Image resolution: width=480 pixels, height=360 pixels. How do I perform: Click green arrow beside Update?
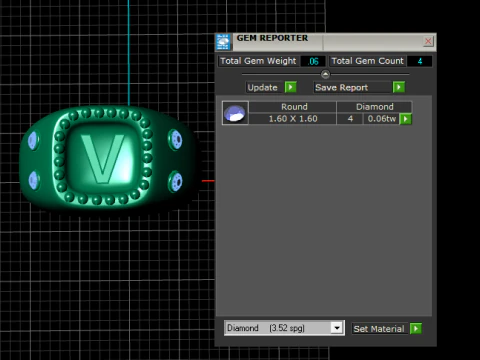291,87
